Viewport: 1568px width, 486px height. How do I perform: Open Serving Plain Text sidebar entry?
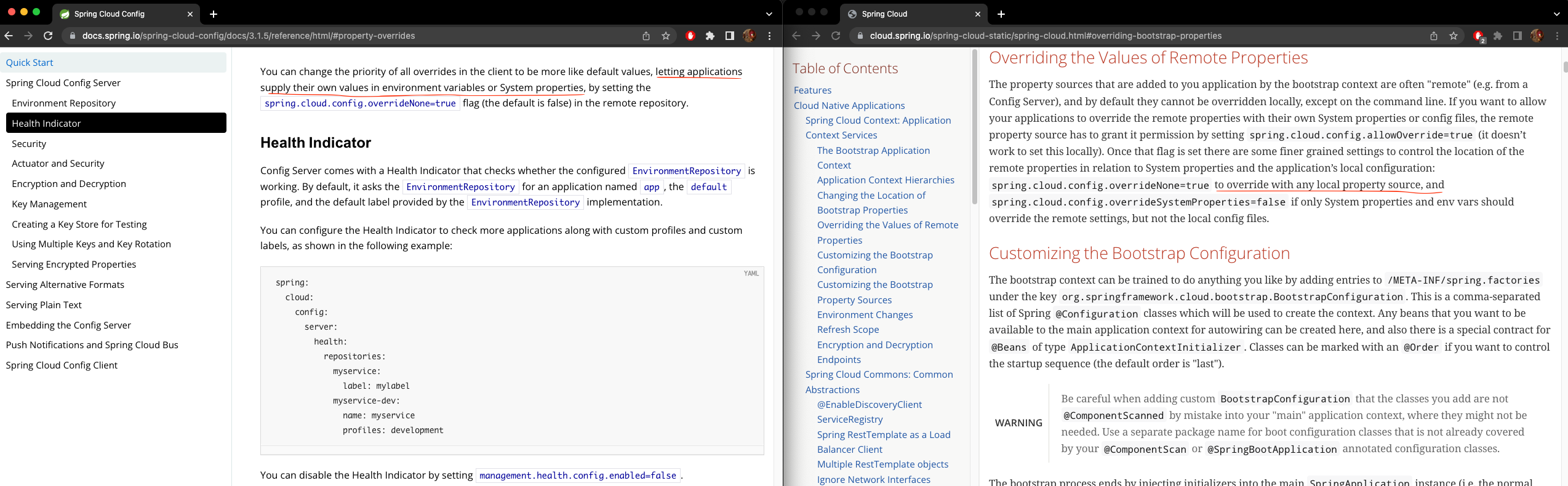click(x=44, y=305)
